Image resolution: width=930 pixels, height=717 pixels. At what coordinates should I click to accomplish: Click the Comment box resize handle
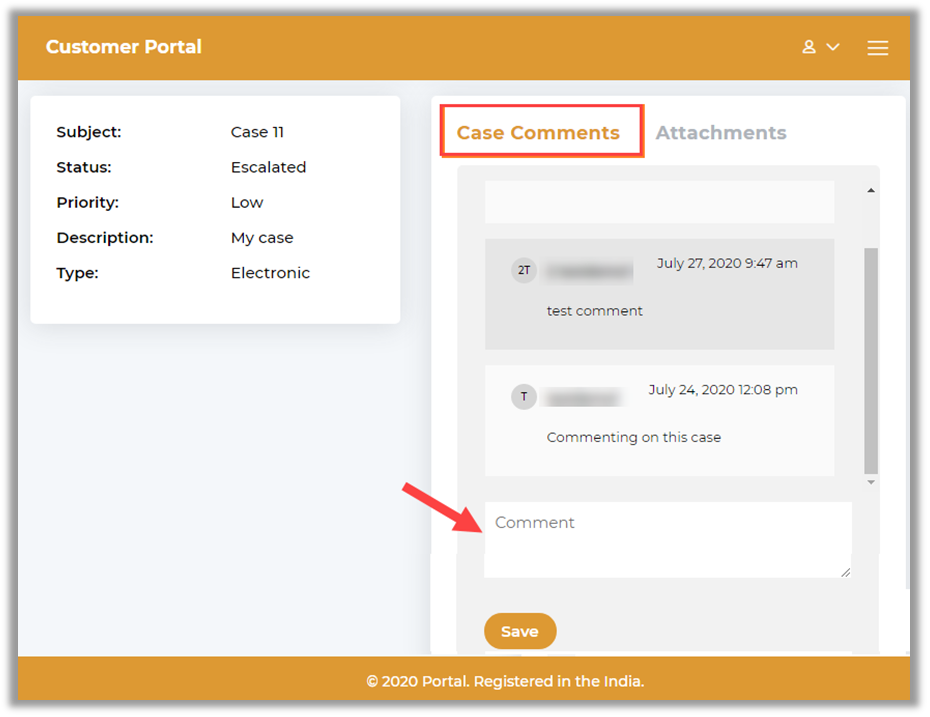point(846,572)
